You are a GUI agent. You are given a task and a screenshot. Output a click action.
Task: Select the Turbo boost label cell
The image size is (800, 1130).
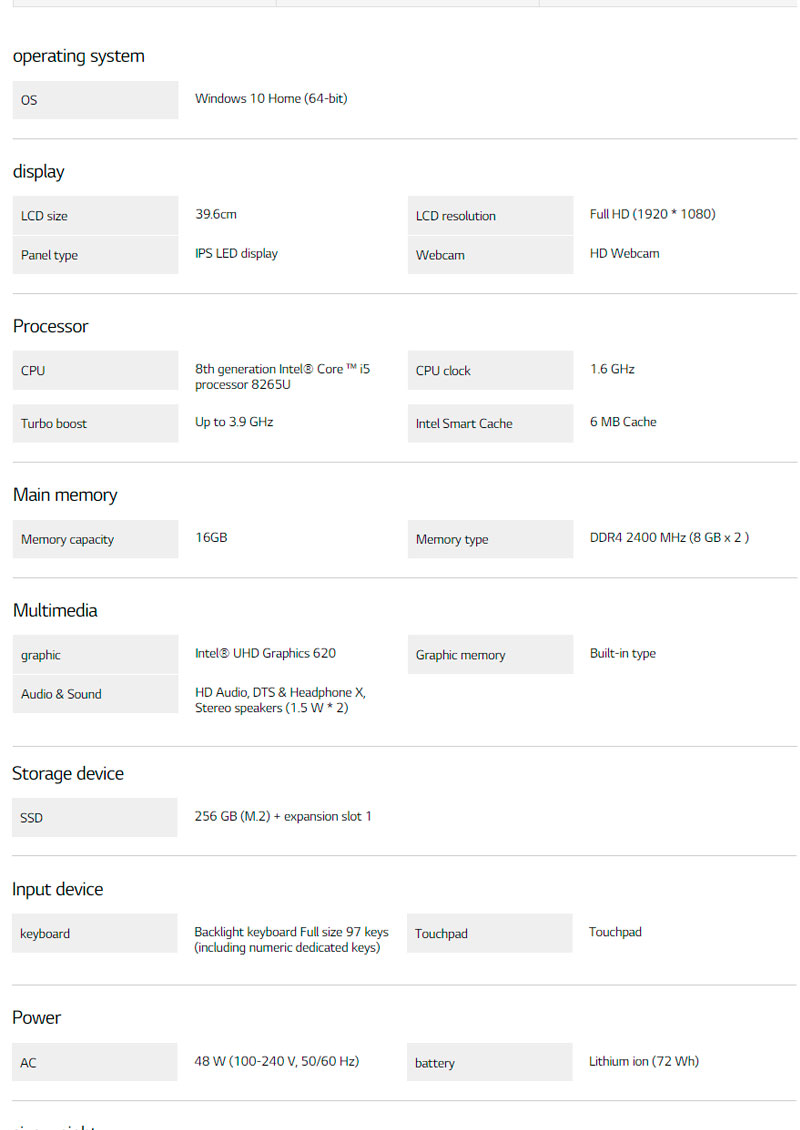coord(95,424)
